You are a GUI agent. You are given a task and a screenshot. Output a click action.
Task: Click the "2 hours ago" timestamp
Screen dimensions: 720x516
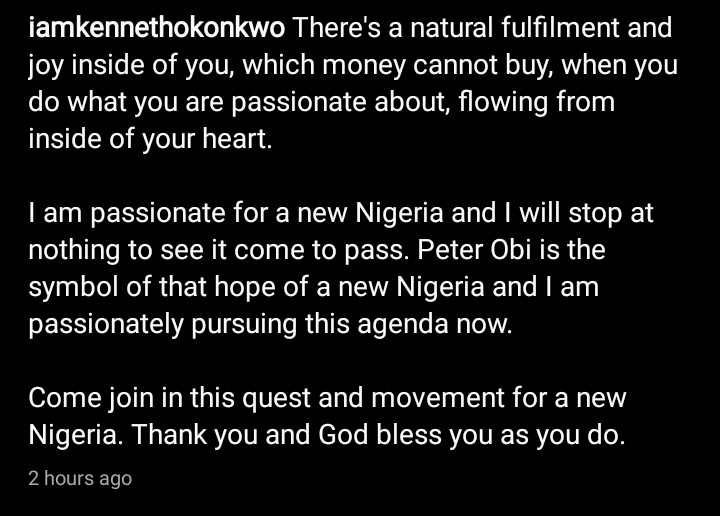pos(80,478)
